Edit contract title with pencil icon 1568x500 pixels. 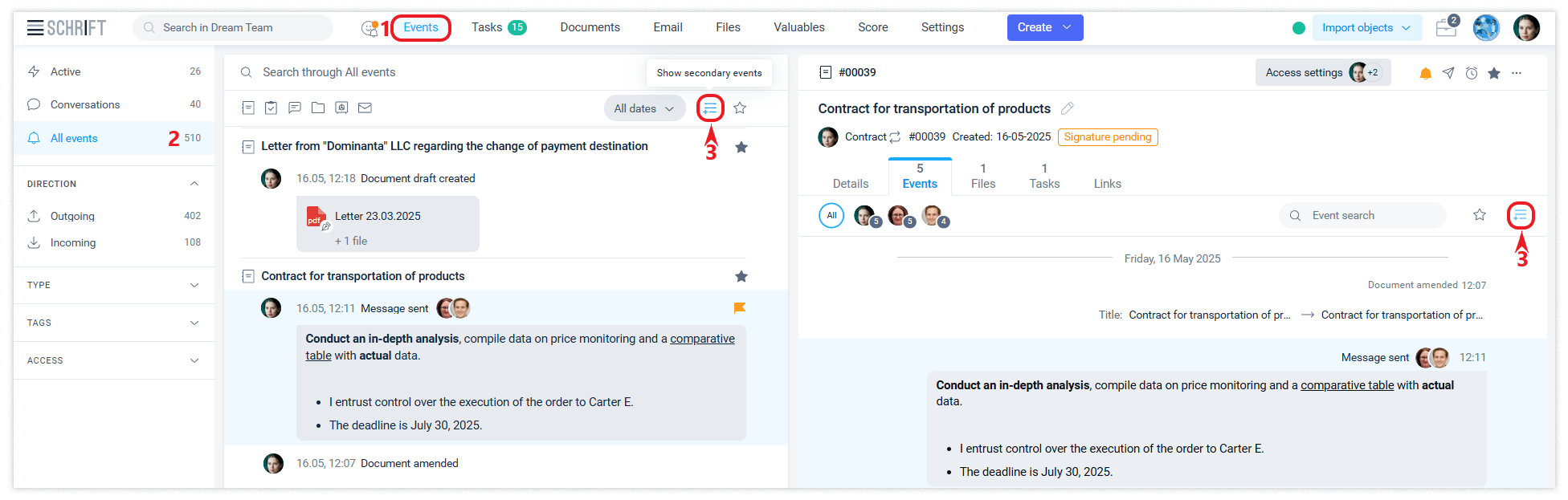tap(1068, 108)
